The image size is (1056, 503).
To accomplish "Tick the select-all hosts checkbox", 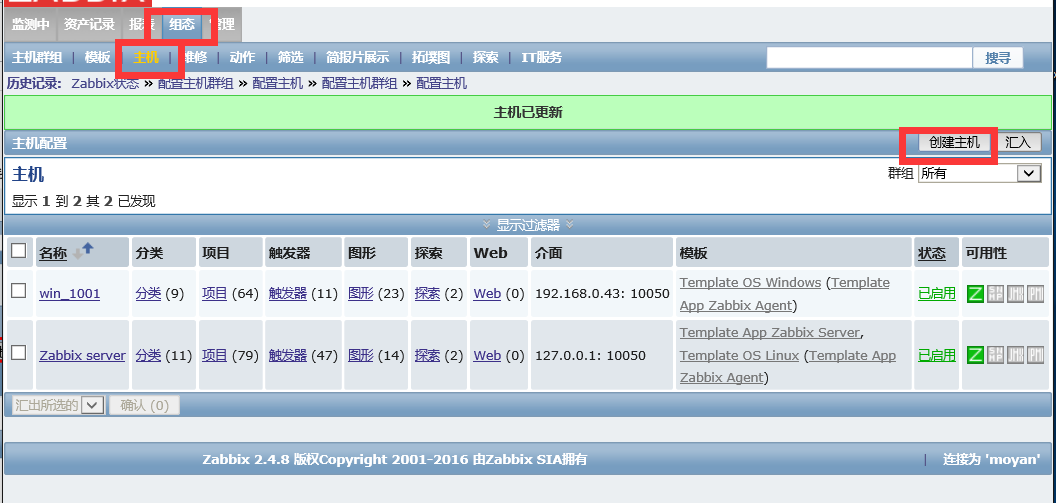I will point(19,251).
